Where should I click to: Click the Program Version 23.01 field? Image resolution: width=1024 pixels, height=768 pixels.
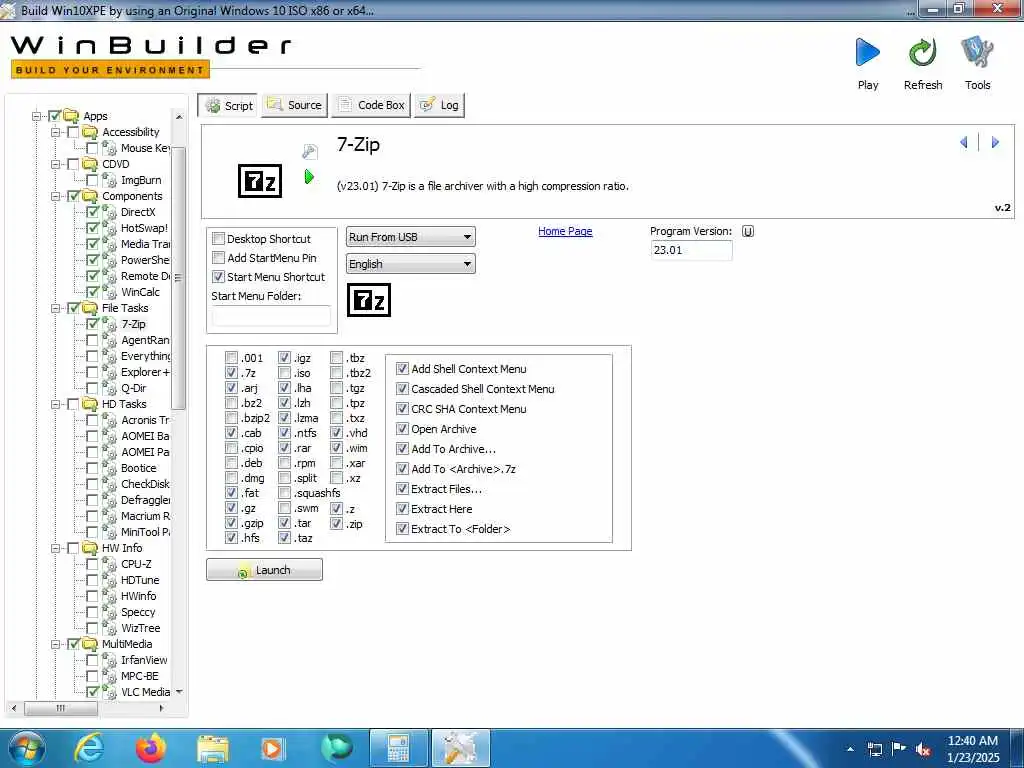coord(692,250)
